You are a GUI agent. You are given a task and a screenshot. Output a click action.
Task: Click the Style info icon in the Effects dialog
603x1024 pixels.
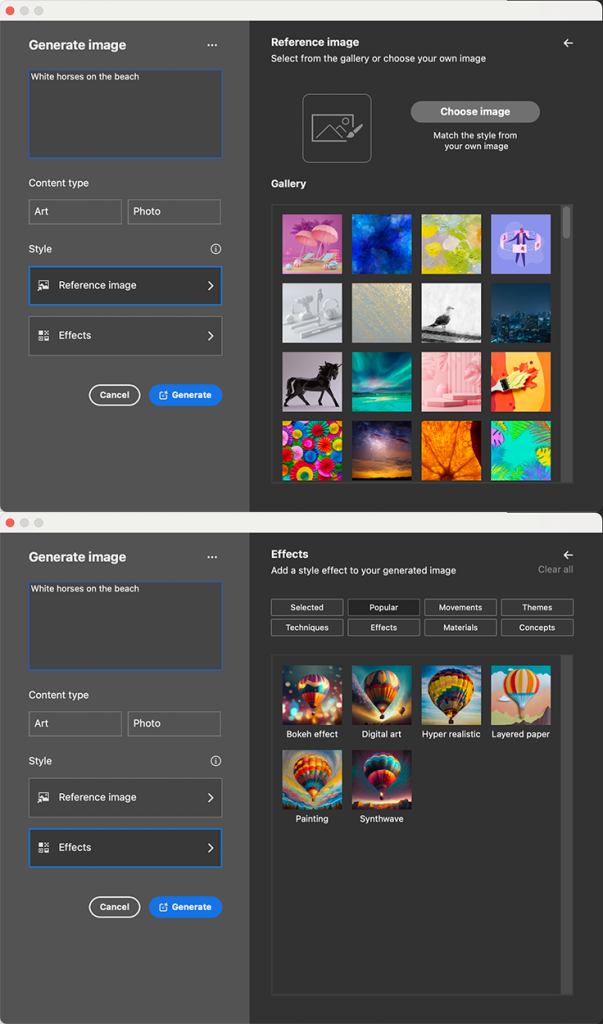coord(215,761)
